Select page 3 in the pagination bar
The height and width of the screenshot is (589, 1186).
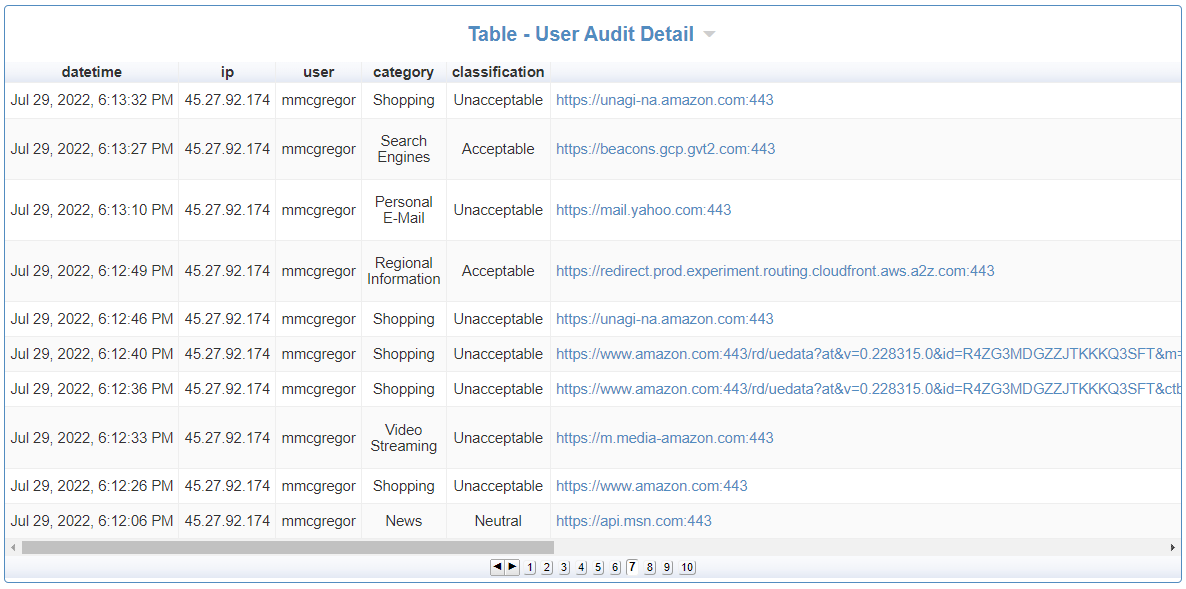coord(563,567)
